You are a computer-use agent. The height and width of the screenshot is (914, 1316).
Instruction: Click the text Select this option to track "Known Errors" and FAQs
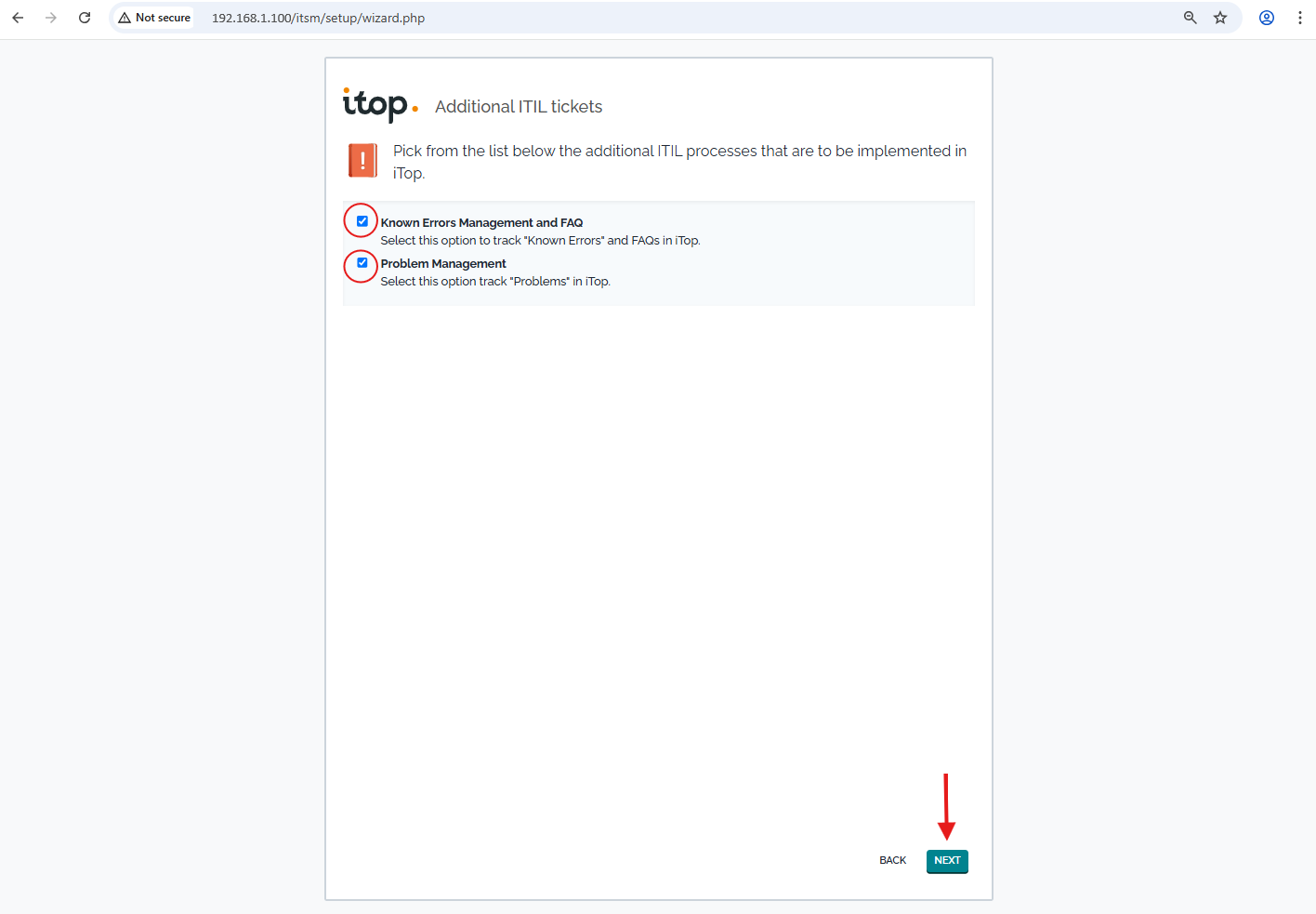pyautogui.click(x=540, y=241)
